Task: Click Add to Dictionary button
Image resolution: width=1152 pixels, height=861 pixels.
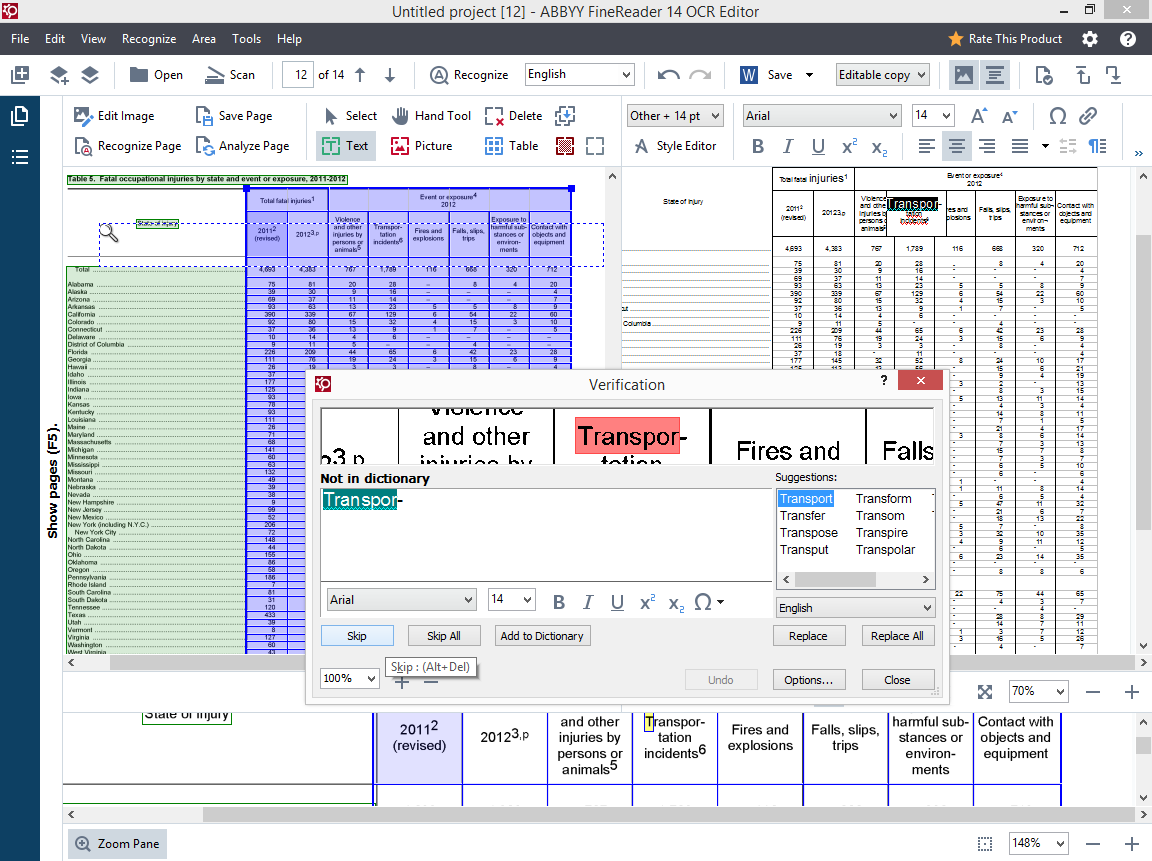Action: (x=542, y=635)
